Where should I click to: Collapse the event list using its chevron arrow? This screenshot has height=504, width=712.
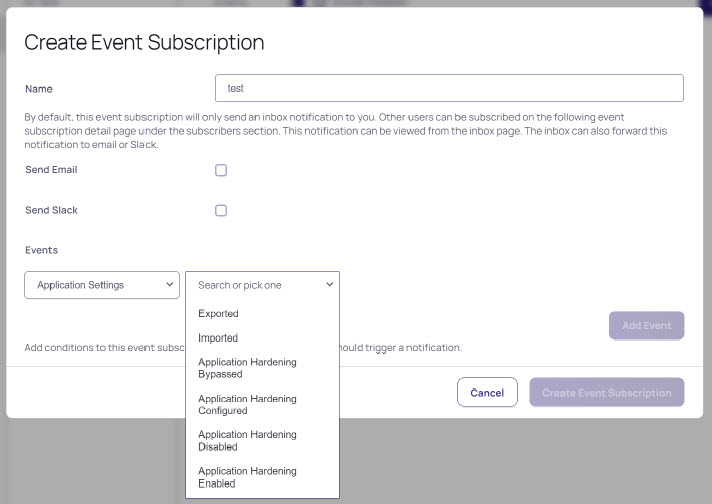point(328,285)
